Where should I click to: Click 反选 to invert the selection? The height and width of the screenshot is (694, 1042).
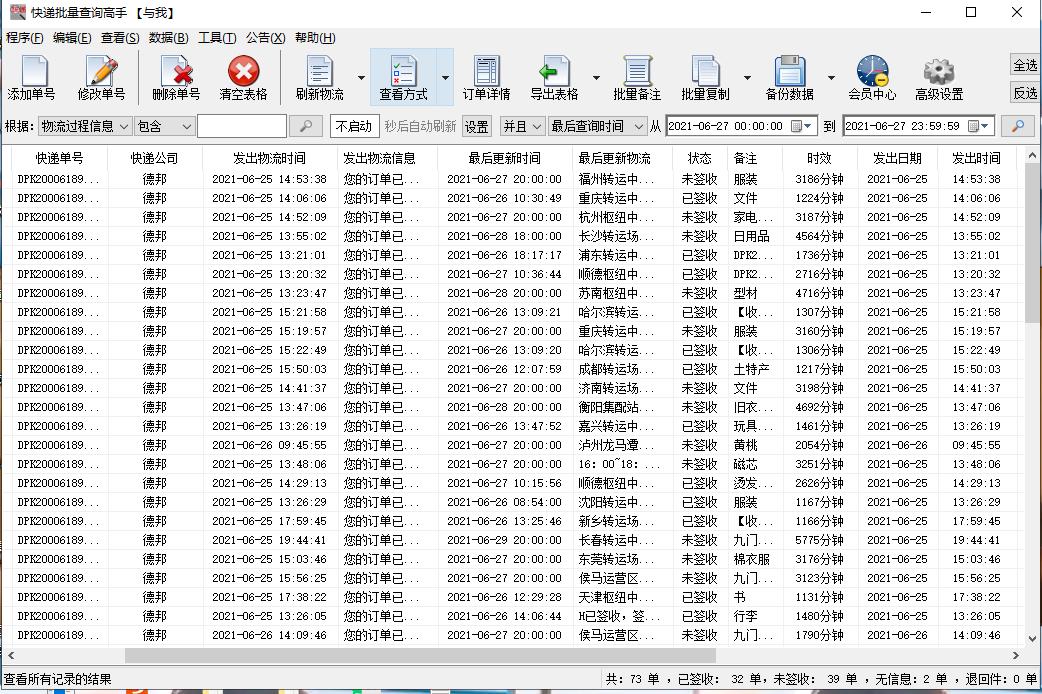coord(1027,93)
